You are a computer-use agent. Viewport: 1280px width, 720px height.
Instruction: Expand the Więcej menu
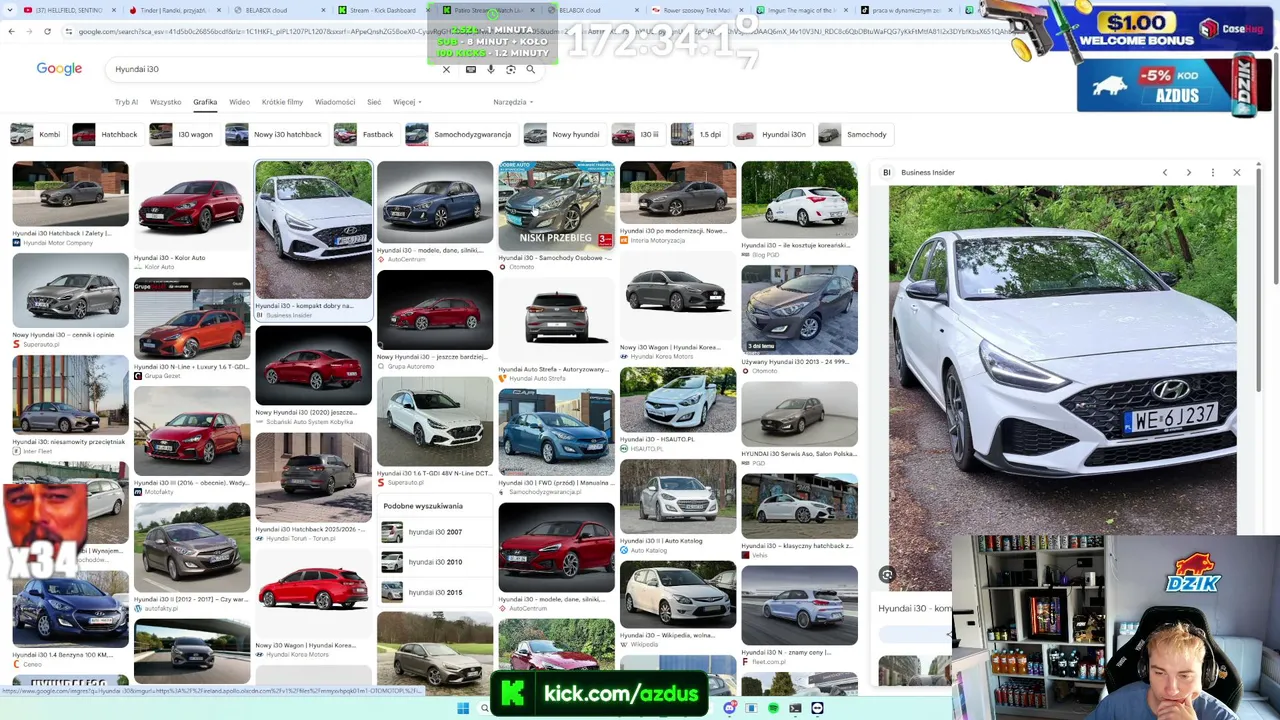[x=407, y=102]
